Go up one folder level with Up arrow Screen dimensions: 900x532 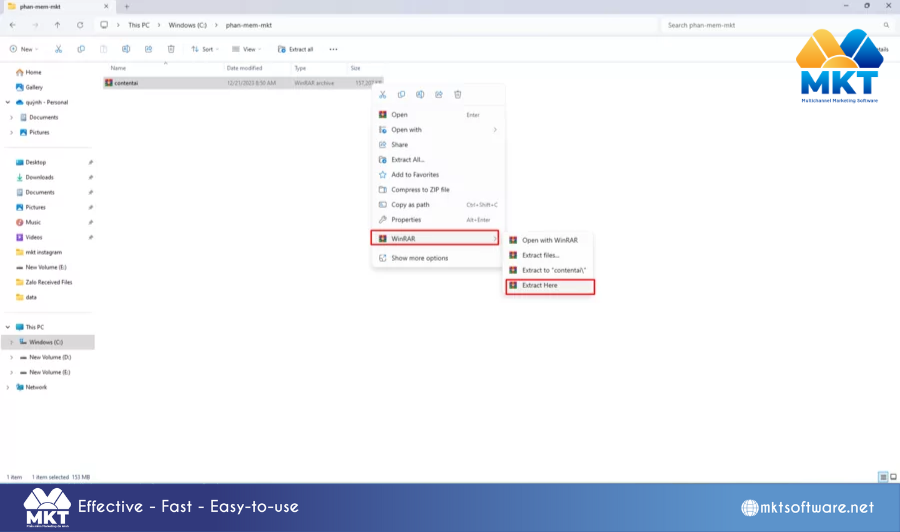coord(57,25)
